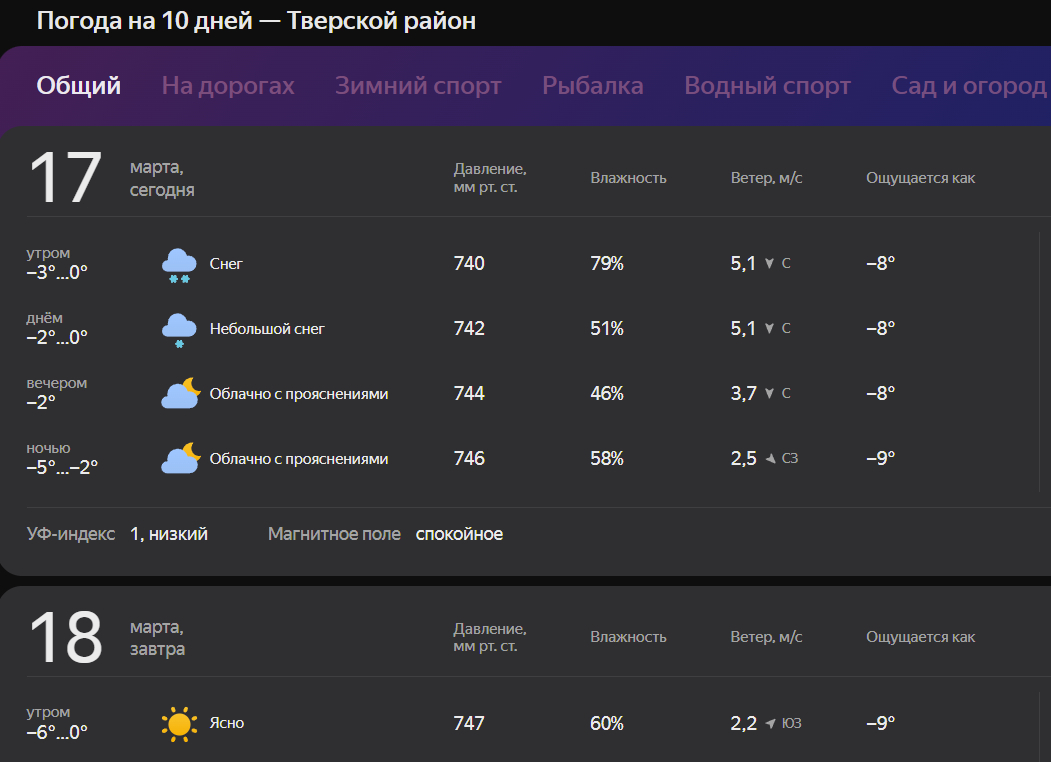Click the partly cloudy moon icon for evening
Screen dimensions: 1051x762
(181, 394)
